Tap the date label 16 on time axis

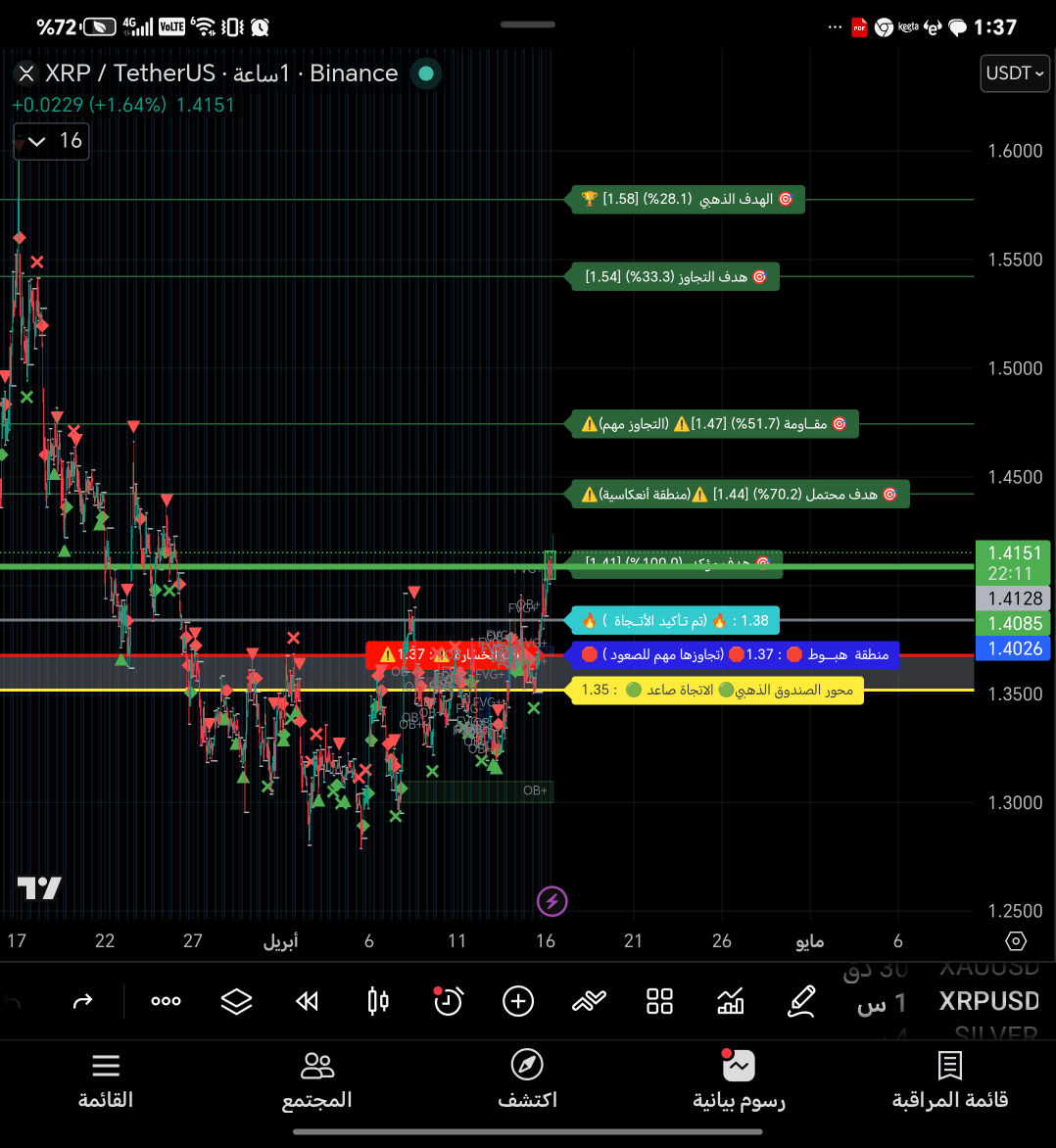pos(545,940)
